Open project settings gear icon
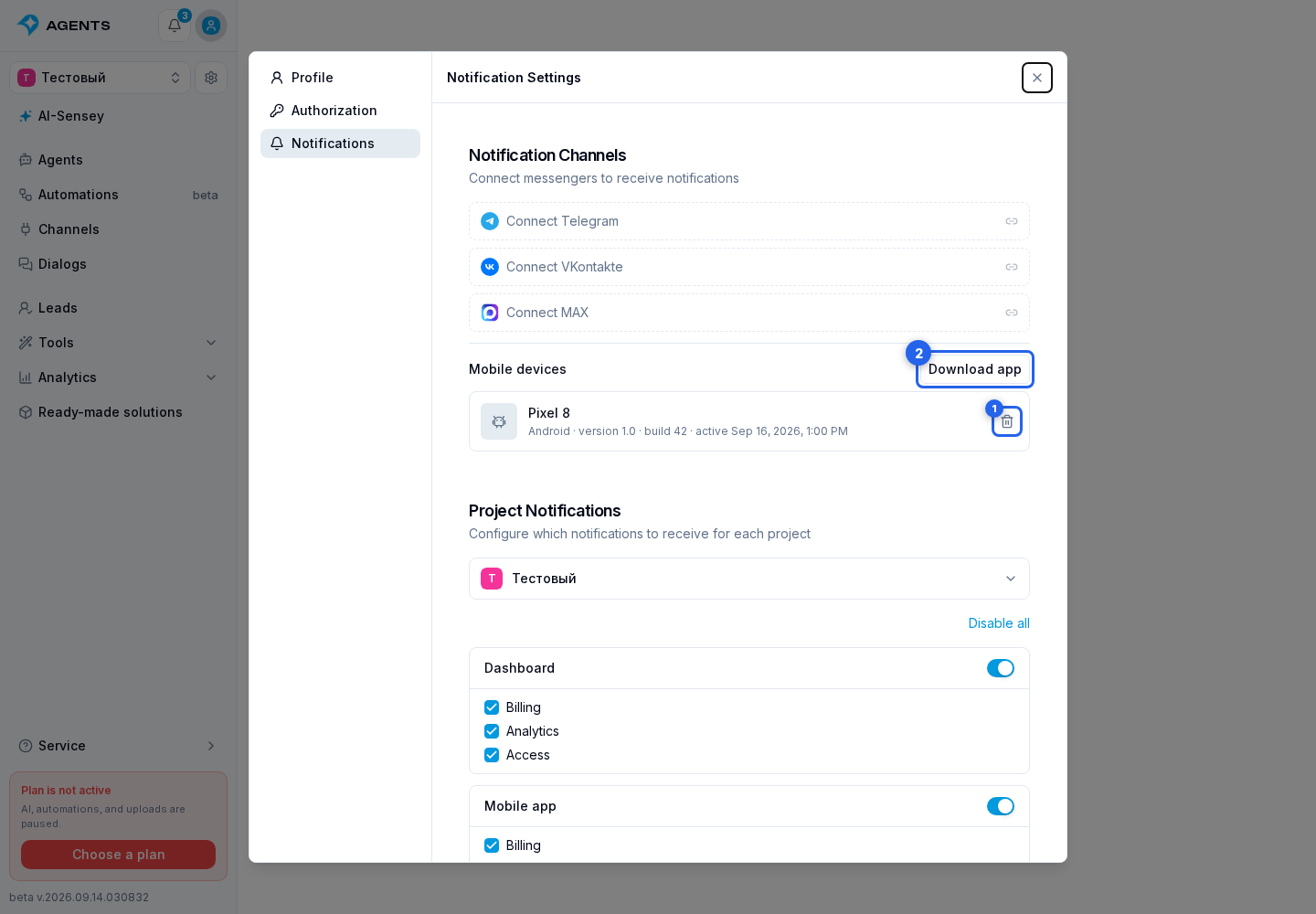The image size is (1316, 914). (211, 78)
